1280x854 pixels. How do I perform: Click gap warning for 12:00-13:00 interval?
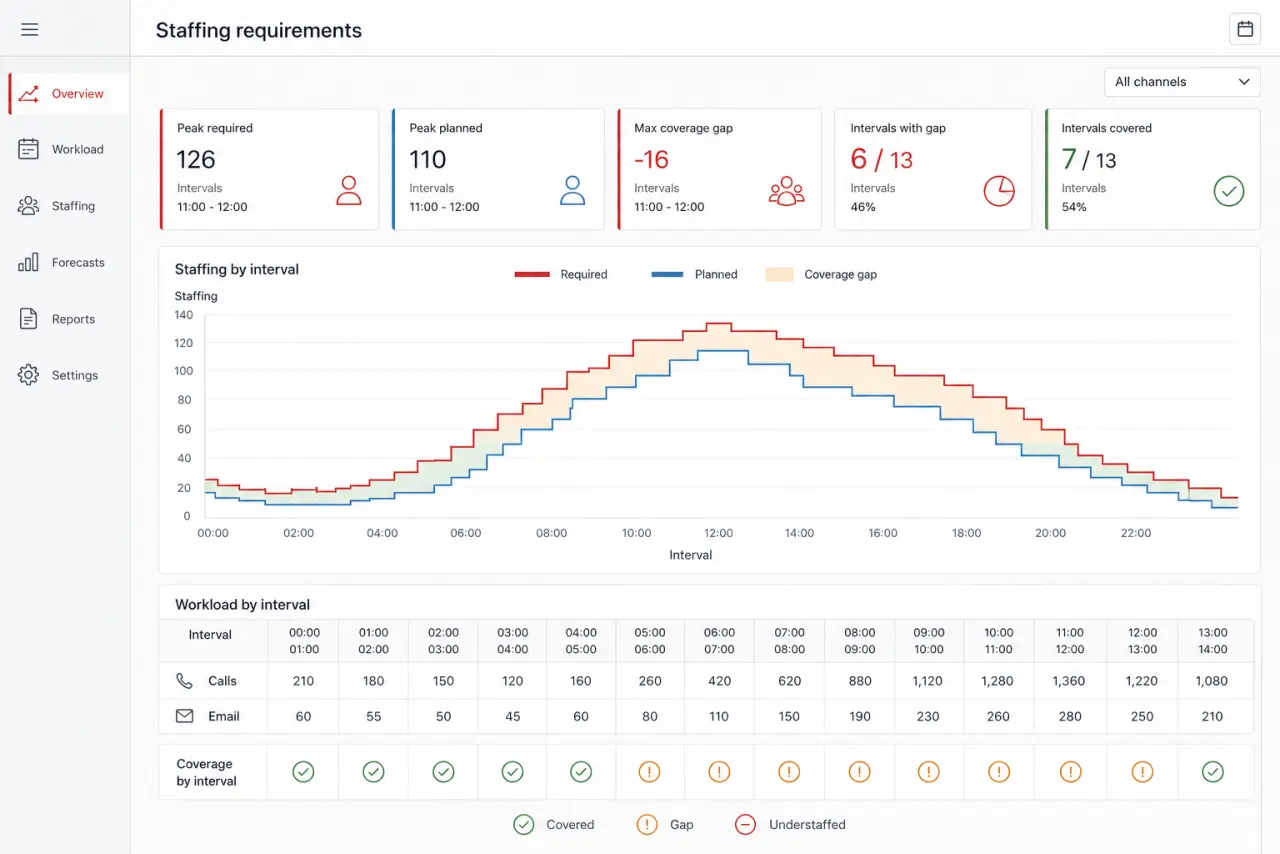point(1142,771)
